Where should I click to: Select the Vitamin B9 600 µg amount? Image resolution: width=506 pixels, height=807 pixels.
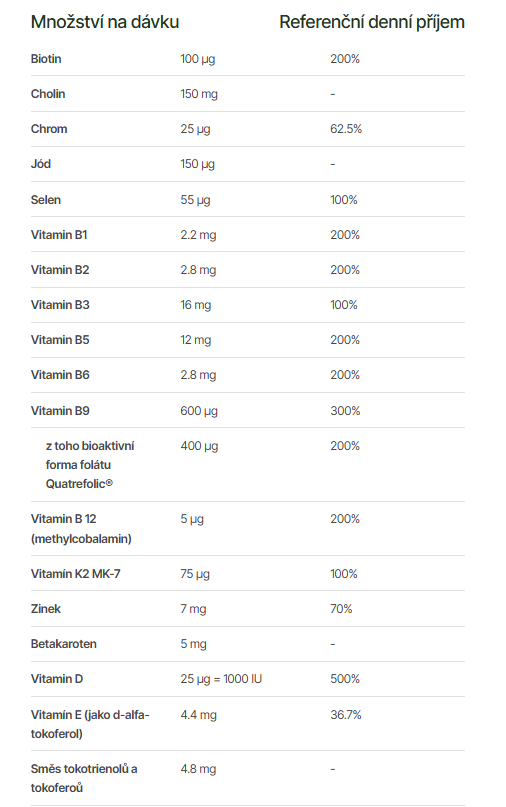click(199, 411)
